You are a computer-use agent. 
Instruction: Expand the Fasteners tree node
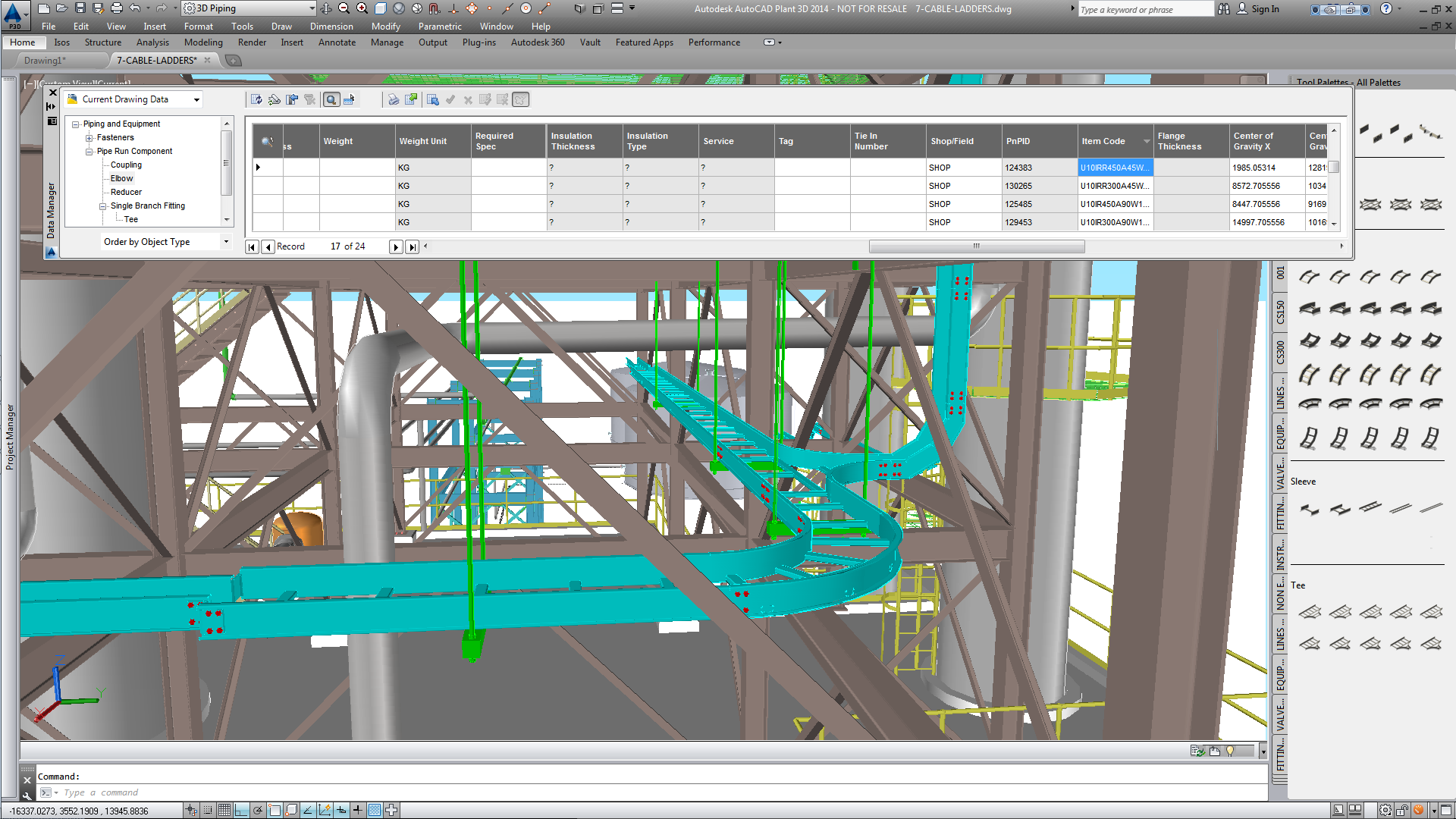tap(89, 138)
